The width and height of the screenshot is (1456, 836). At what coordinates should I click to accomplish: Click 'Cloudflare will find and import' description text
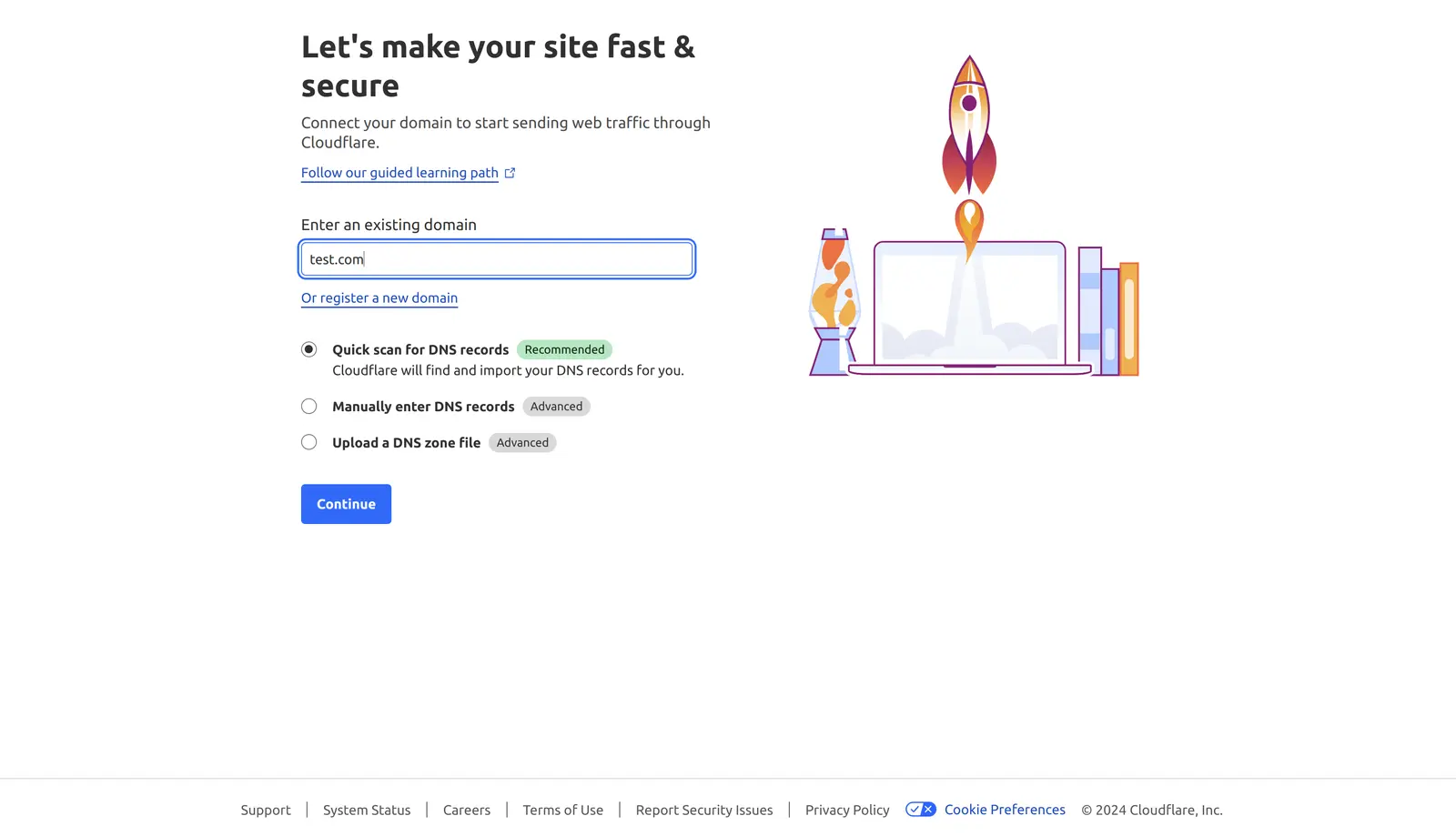pyautogui.click(x=508, y=370)
